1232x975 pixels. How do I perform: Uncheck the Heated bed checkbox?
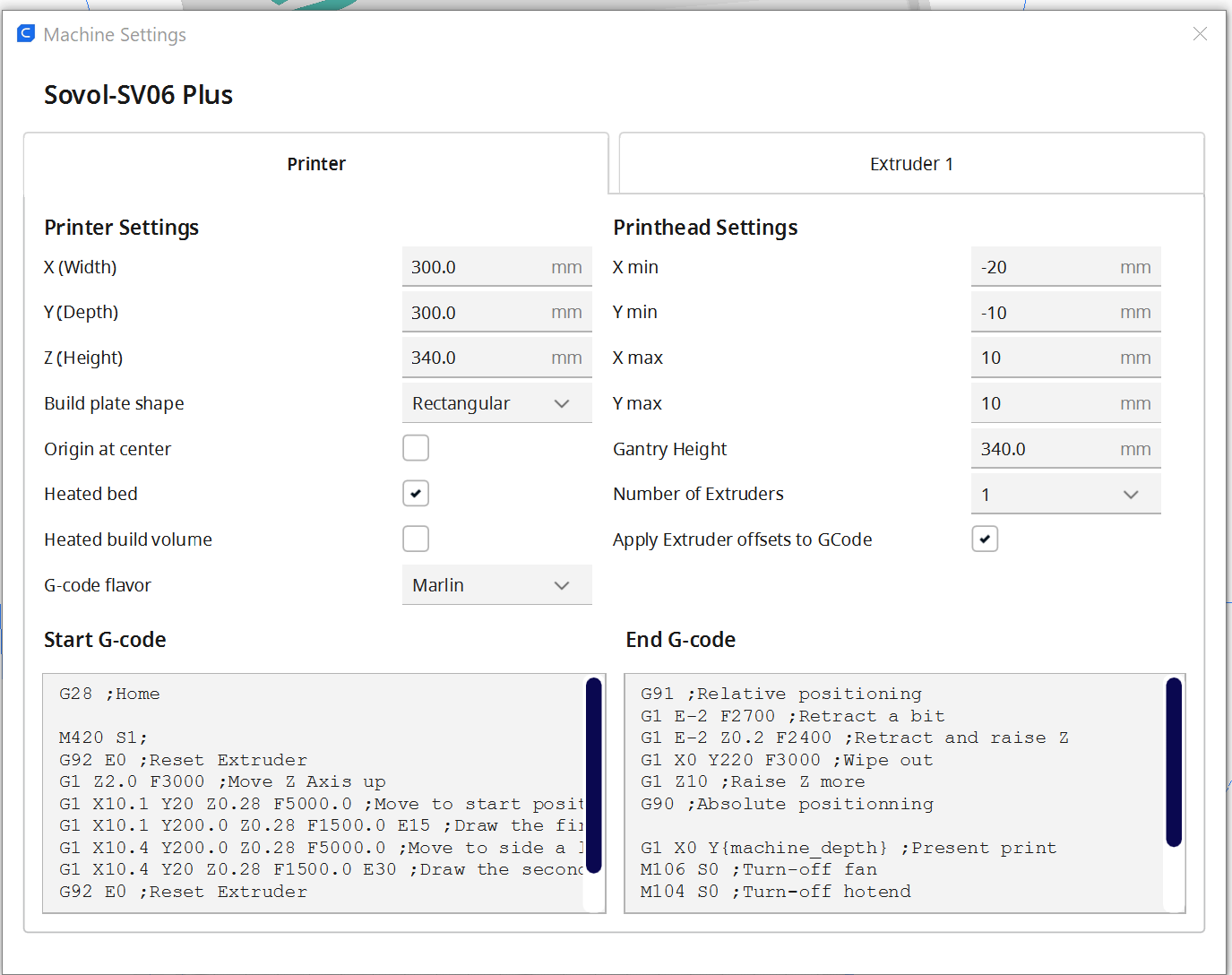[416, 494]
